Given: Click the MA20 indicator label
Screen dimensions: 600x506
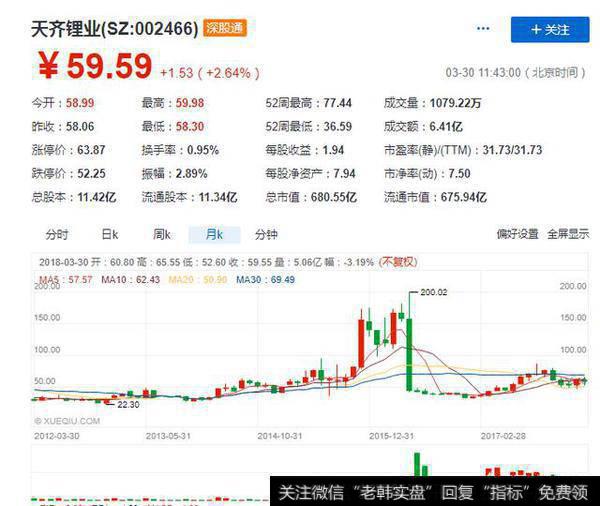Looking at the screenshot, I should [x=198, y=279].
